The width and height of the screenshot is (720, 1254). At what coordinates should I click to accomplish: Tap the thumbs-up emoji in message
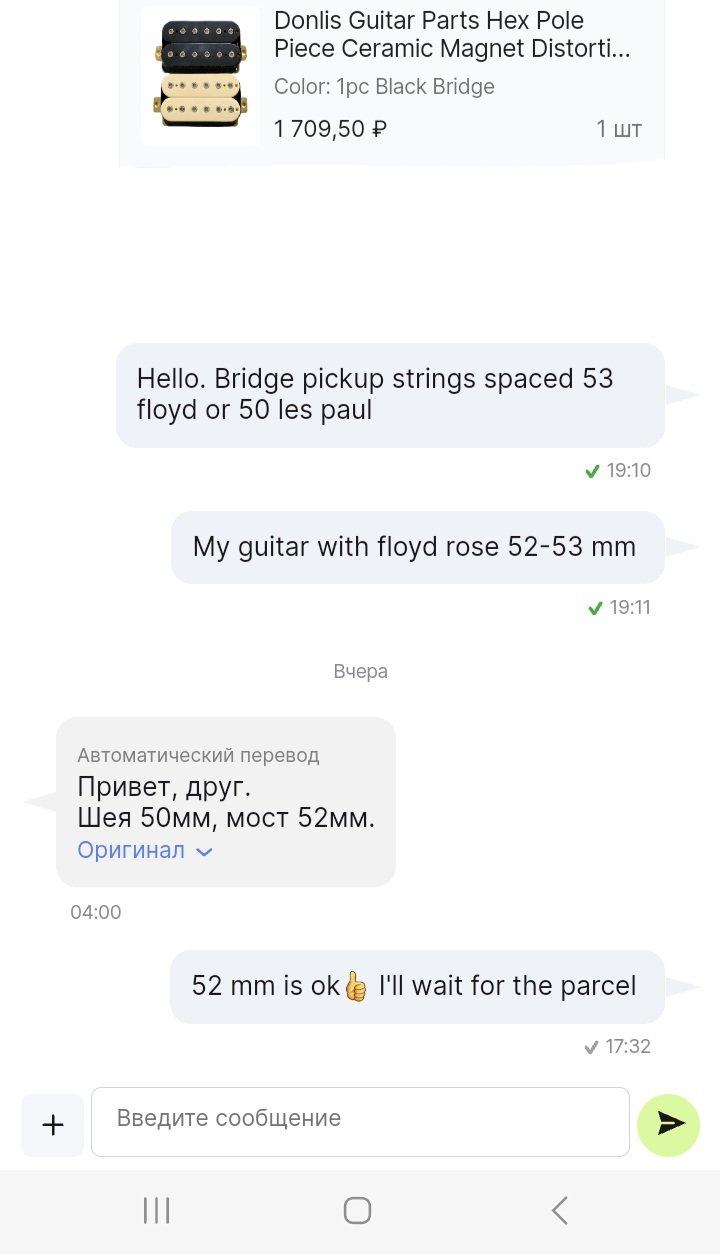[x=356, y=986]
